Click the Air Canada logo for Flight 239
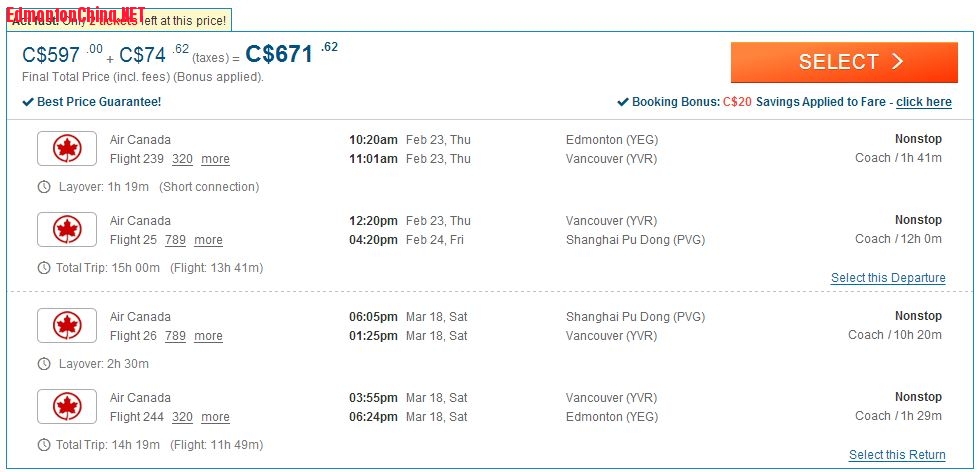 [x=67, y=149]
